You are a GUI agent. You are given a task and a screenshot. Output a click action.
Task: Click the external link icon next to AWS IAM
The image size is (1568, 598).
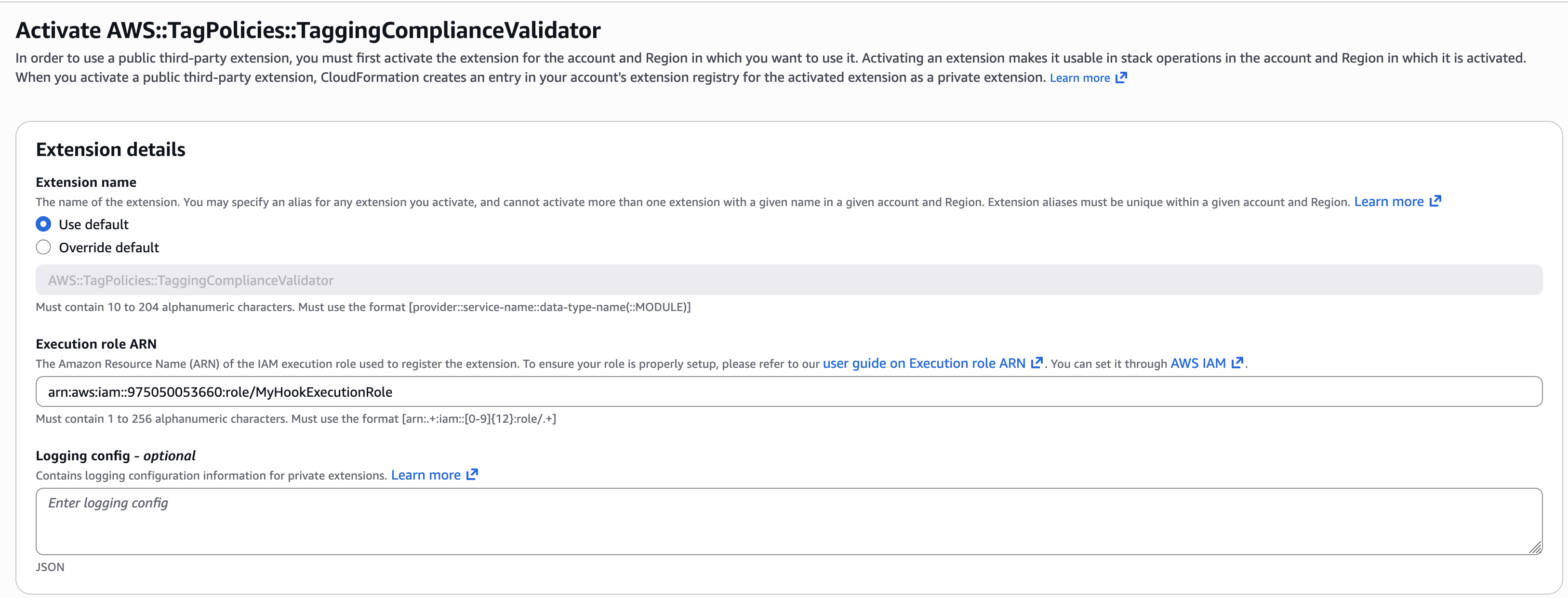click(x=1237, y=363)
